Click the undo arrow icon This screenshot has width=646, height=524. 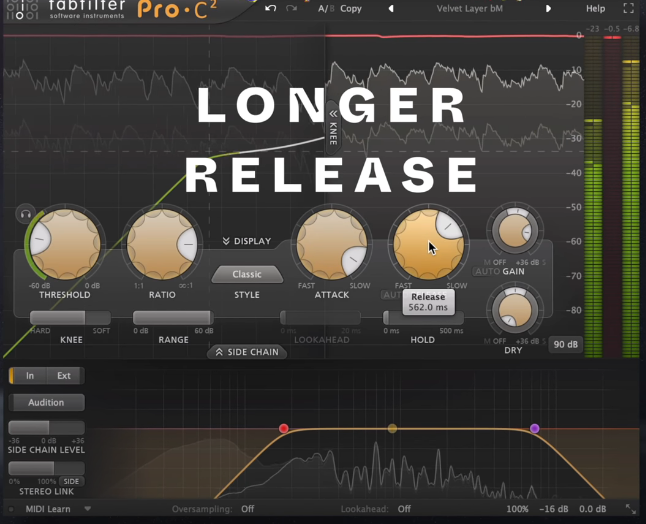pos(270,8)
